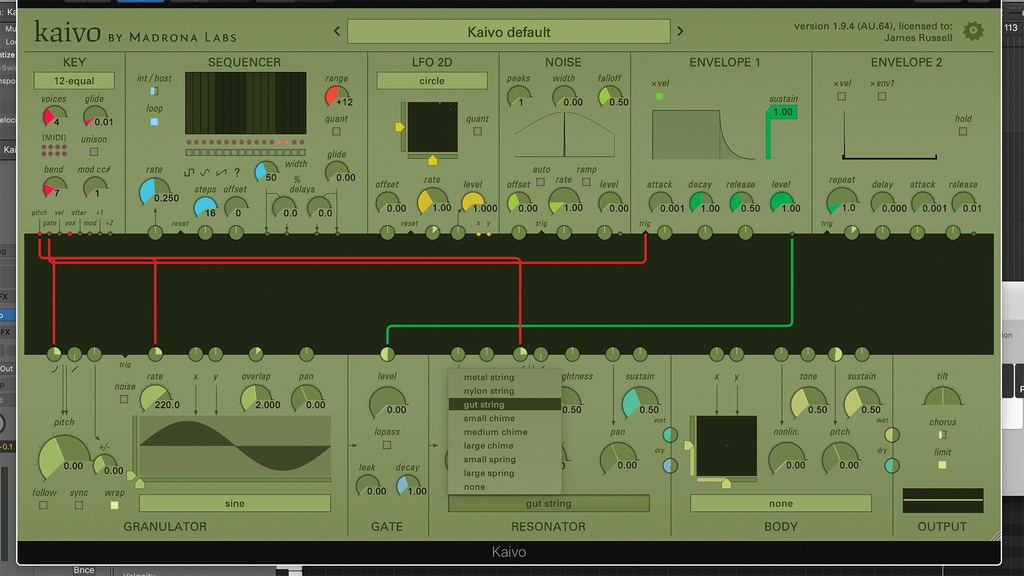Viewport: 1024px width, 576px height.
Task: Open the circle shape selector in LFO 2D
Action: [x=431, y=81]
